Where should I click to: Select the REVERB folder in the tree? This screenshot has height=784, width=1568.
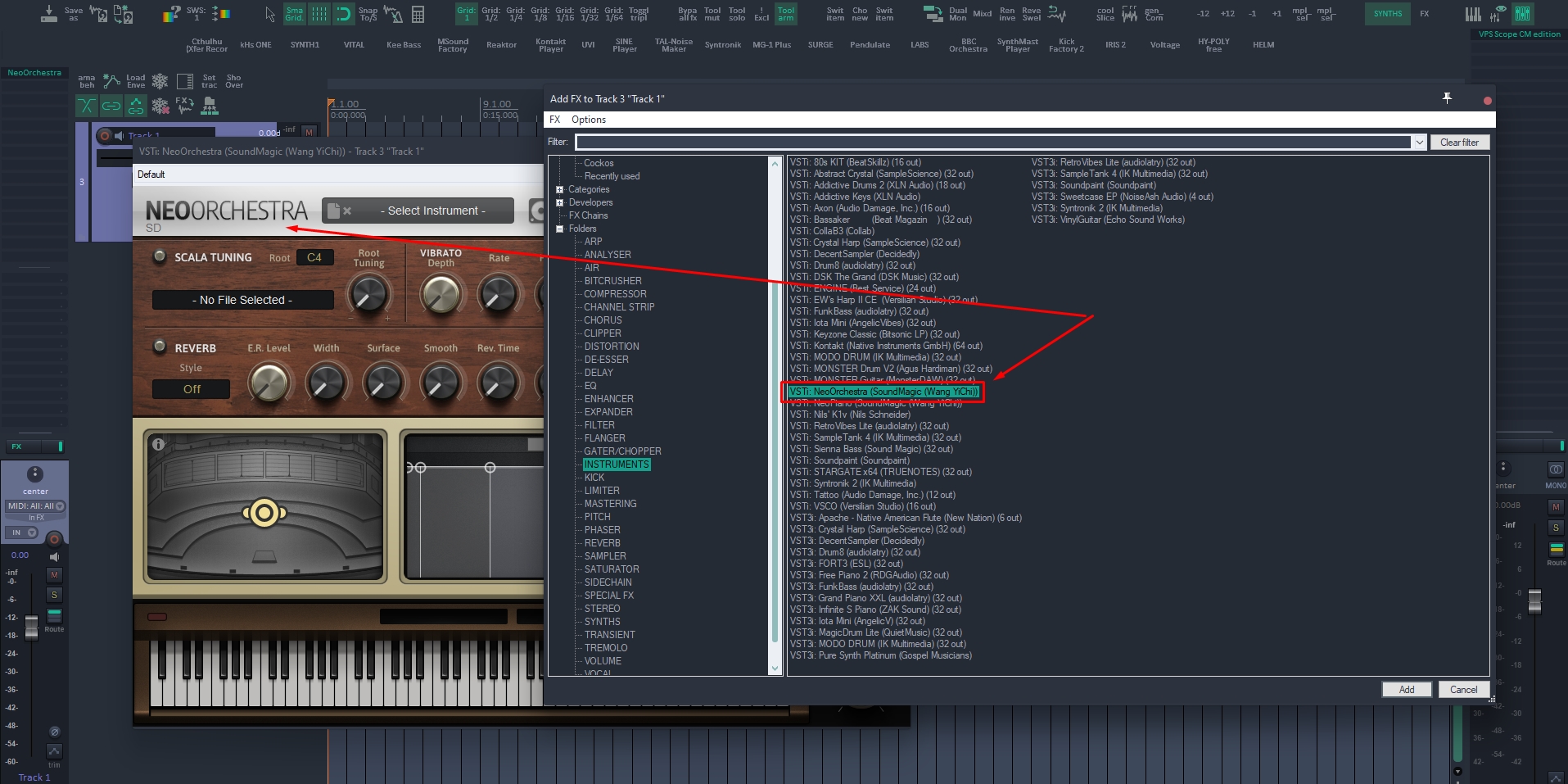pyautogui.click(x=602, y=543)
